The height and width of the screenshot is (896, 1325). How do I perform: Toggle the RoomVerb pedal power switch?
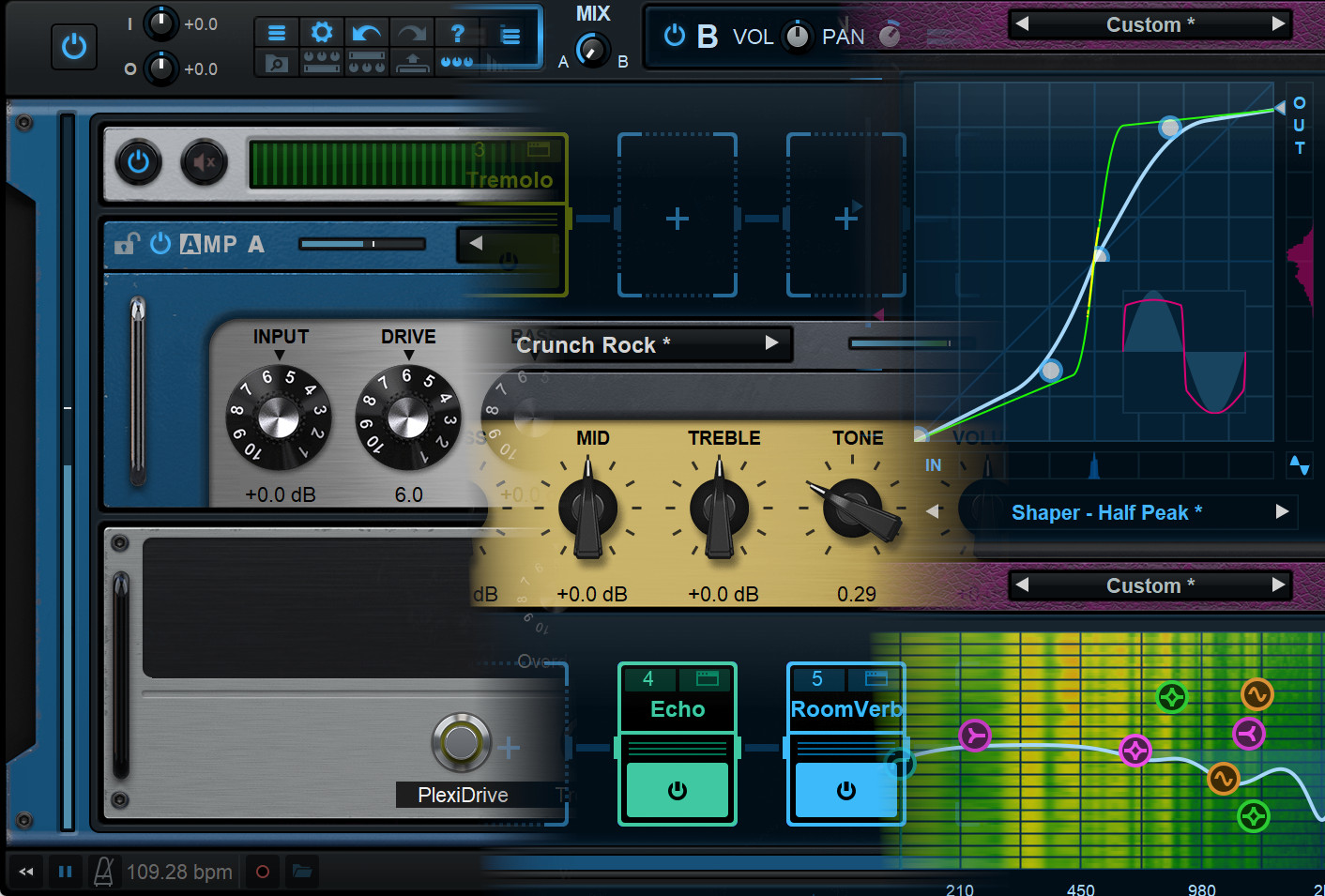click(x=846, y=790)
